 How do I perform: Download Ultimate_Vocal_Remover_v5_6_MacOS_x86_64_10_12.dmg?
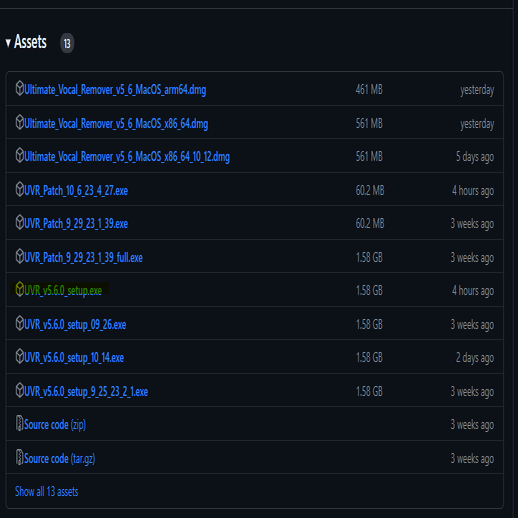point(127,157)
